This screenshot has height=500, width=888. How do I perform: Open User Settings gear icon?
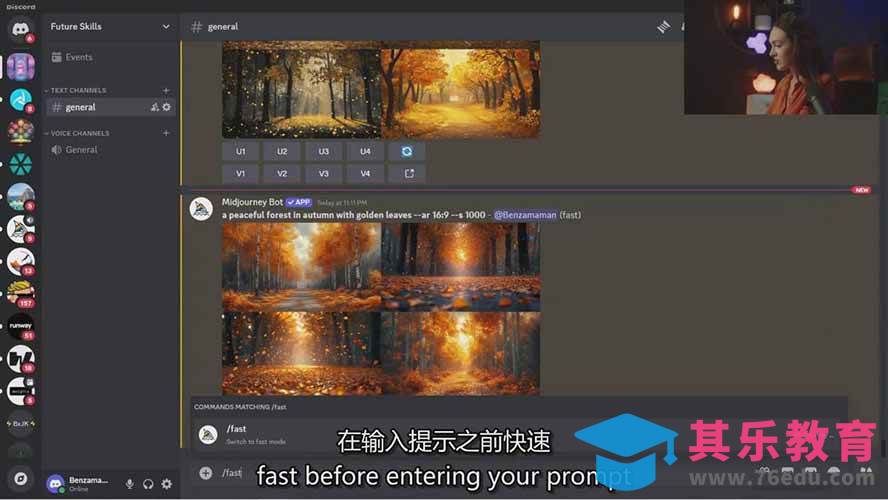point(166,484)
